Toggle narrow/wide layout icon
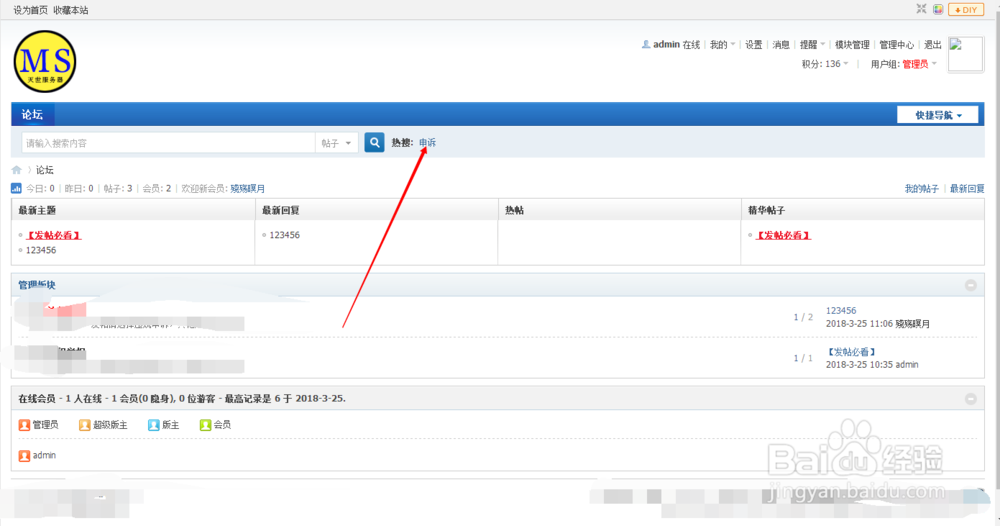Image resolution: width=1000 pixels, height=526 pixels. coord(922,9)
